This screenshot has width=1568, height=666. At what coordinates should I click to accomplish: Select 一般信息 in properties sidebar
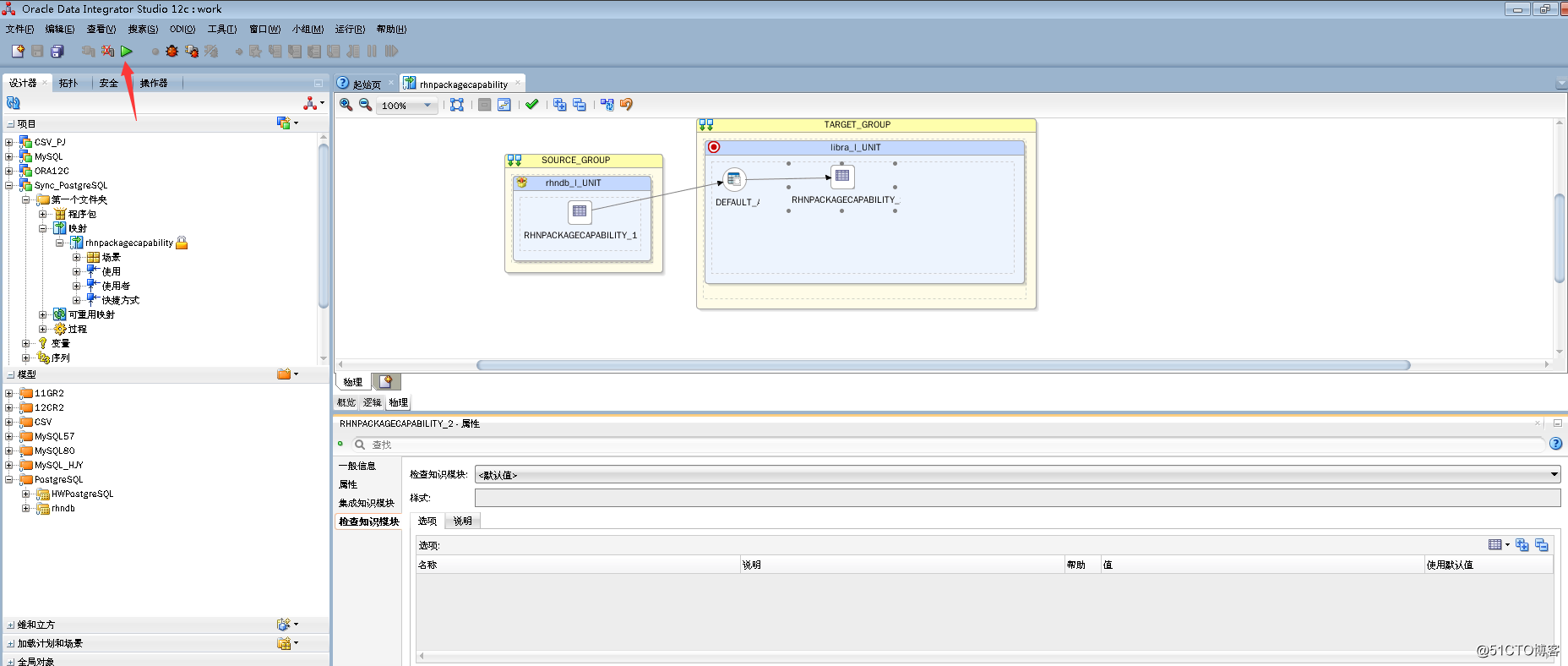tap(357, 466)
